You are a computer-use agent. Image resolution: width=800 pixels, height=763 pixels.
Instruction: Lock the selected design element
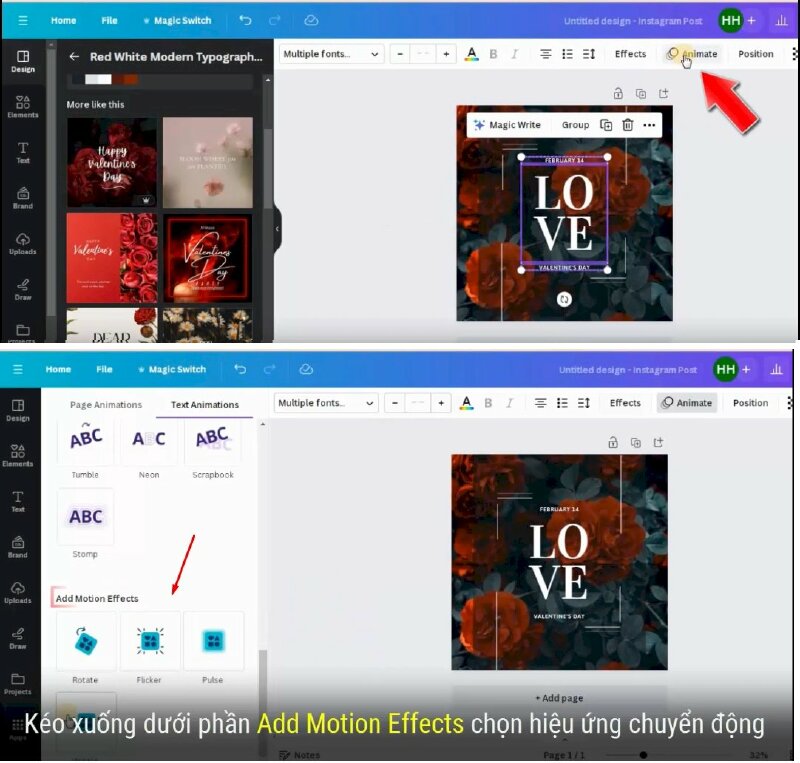point(618,91)
